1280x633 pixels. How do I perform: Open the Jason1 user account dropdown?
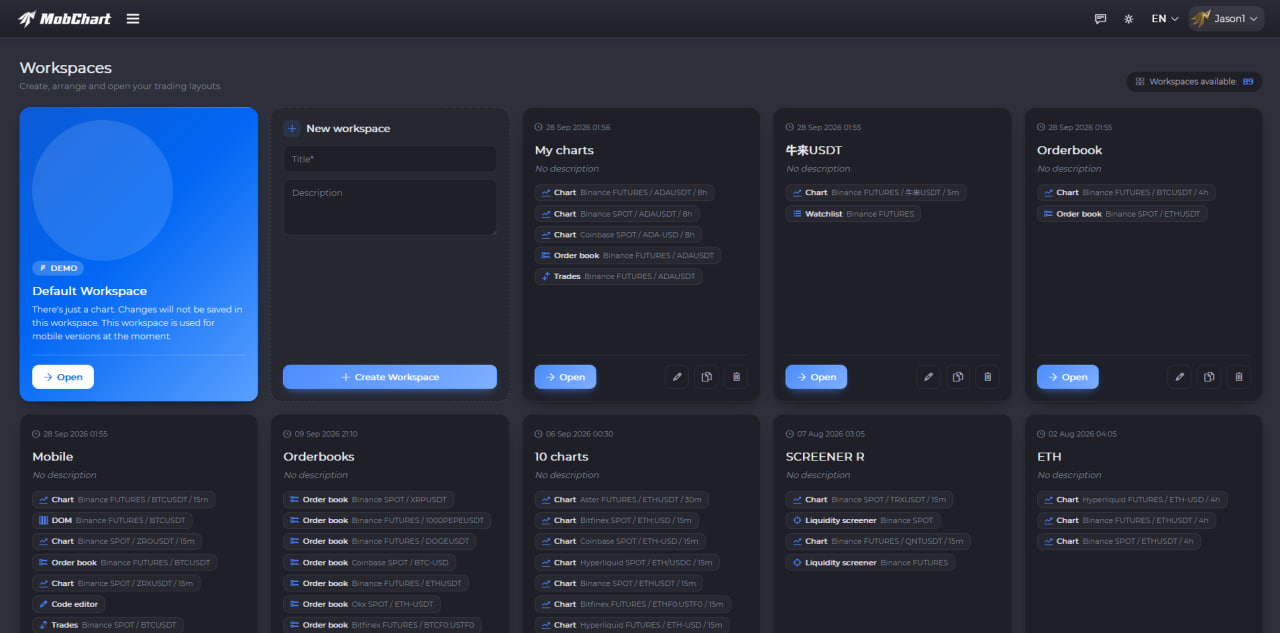coord(1226,18)
